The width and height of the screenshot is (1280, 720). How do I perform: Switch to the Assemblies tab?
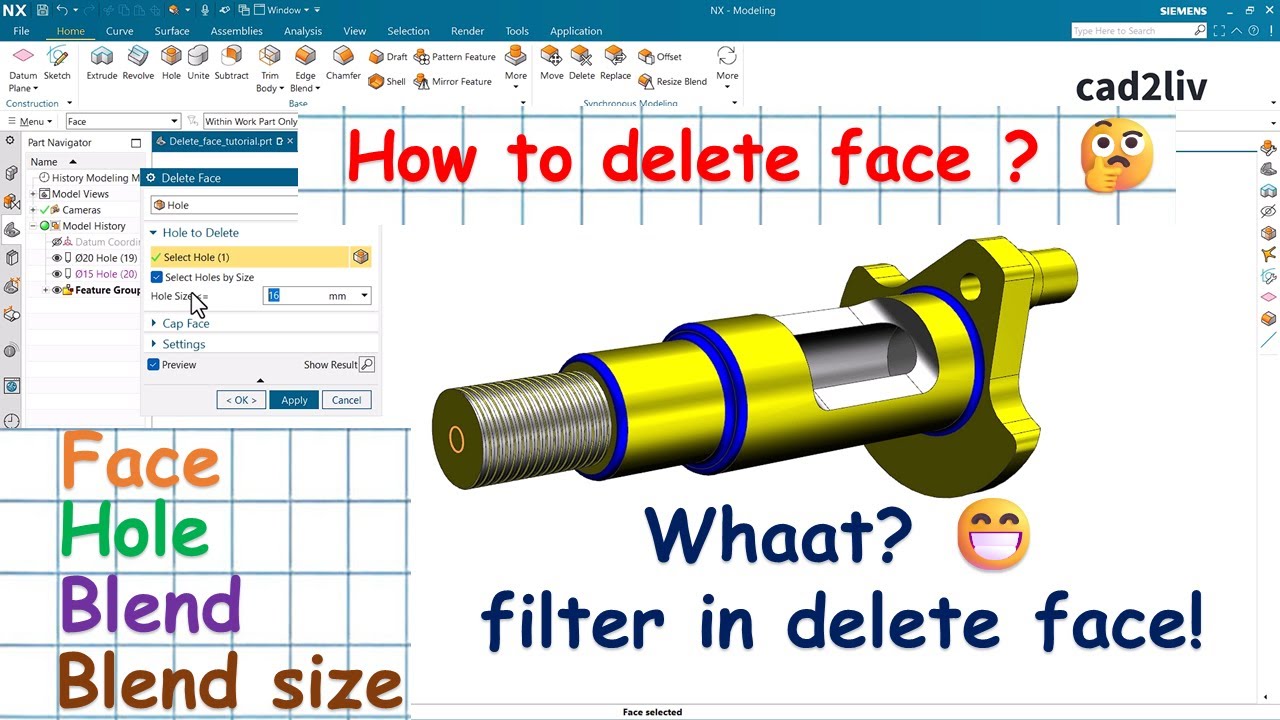tap(237, 31)
